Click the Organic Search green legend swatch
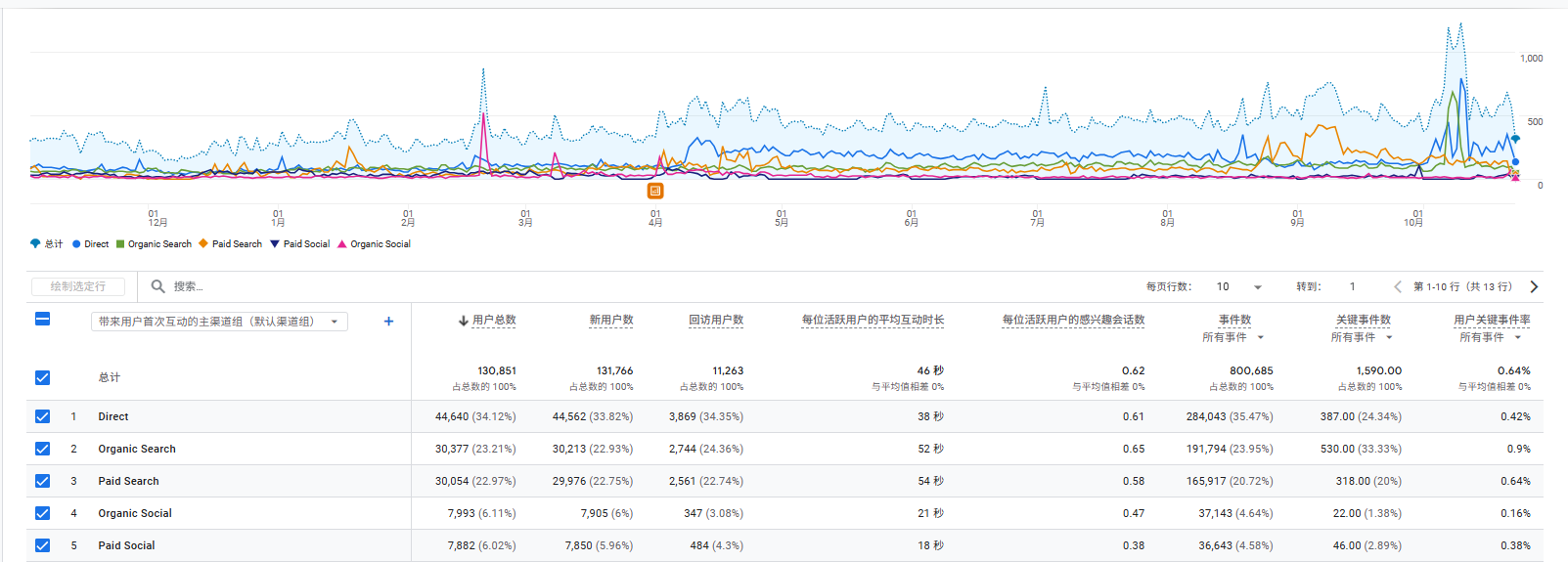This screenshot has width=1568, height=562. click(120, 243)
